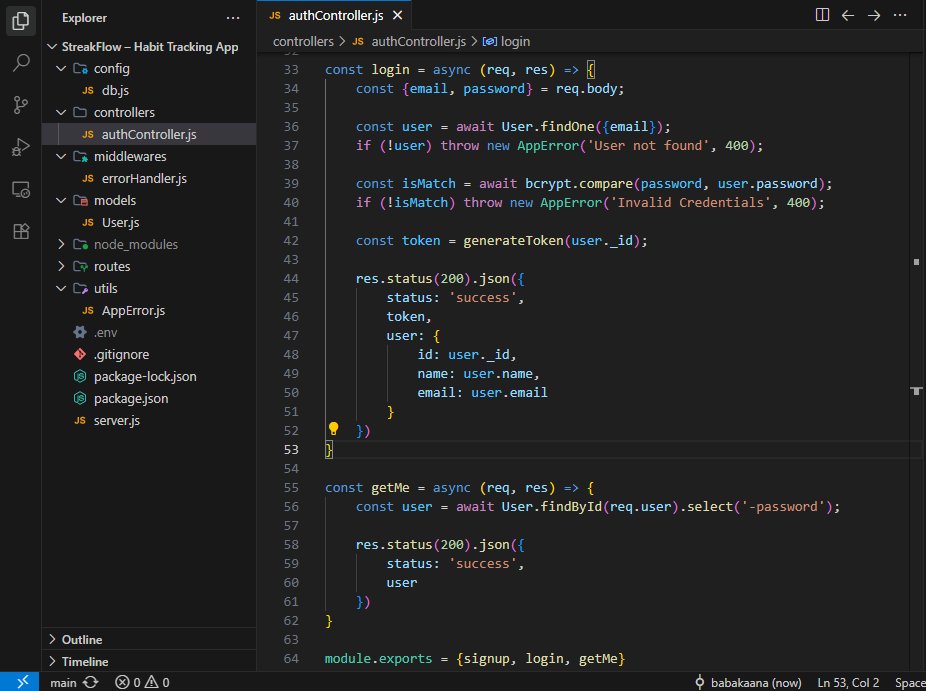Collapse the StreakFlow project root folder
Screen dimensions: 926x691
tap(52, 47)
